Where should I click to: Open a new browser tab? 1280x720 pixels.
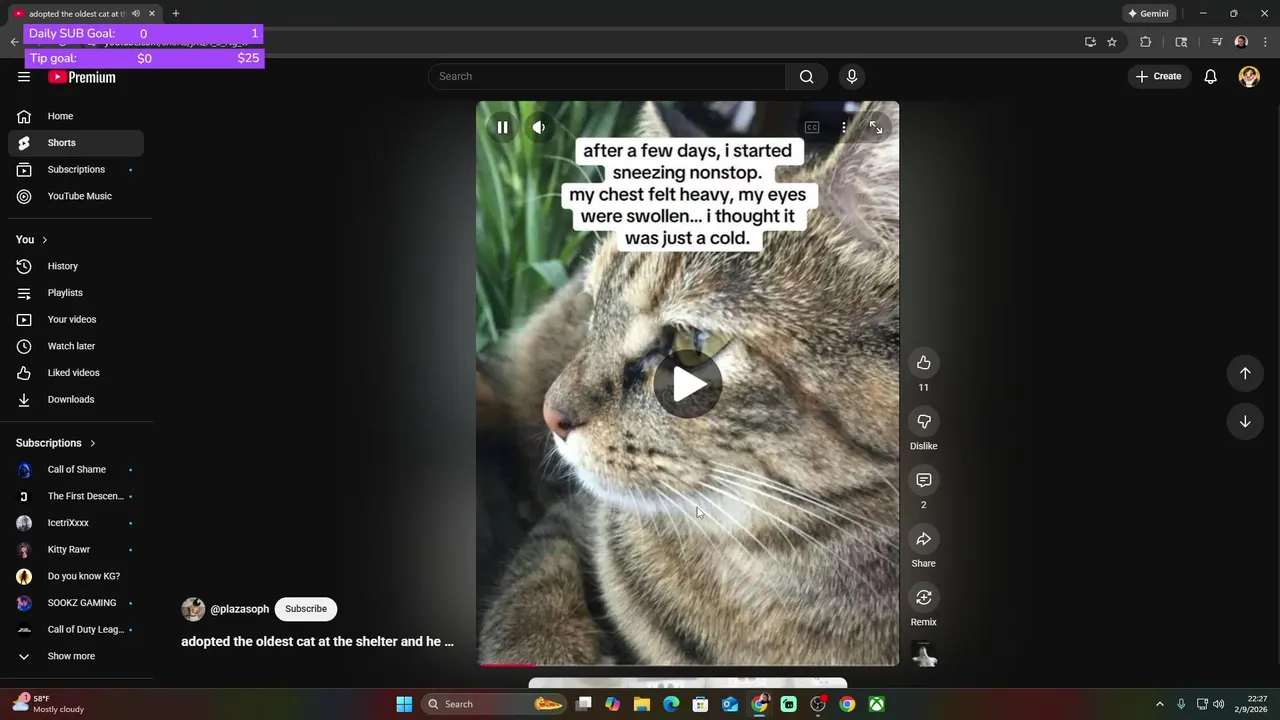[176, 14]
